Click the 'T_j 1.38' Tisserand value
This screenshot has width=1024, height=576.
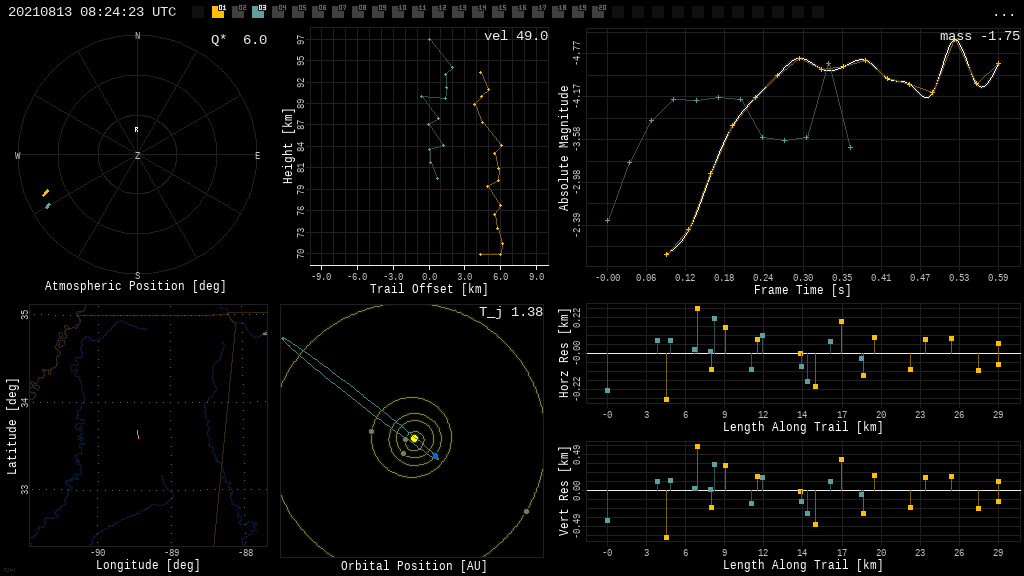(511, 312)
